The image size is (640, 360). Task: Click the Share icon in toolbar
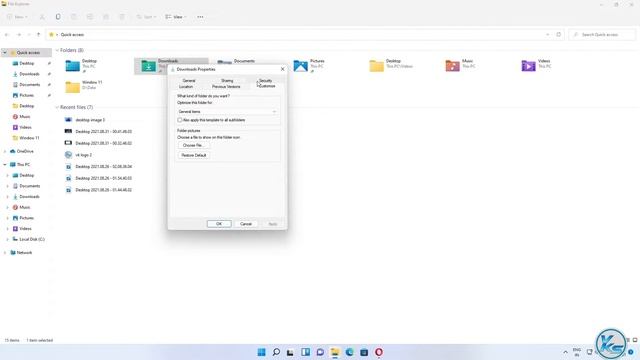coord(106,17)
